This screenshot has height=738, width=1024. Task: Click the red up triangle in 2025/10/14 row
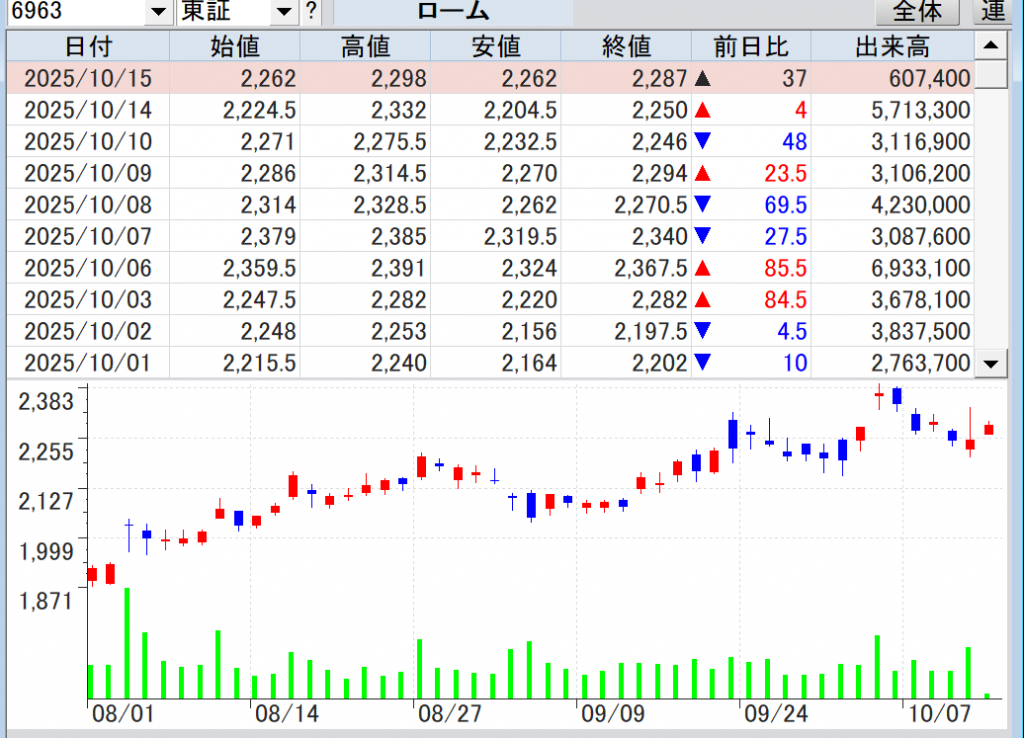click(702, 111)
